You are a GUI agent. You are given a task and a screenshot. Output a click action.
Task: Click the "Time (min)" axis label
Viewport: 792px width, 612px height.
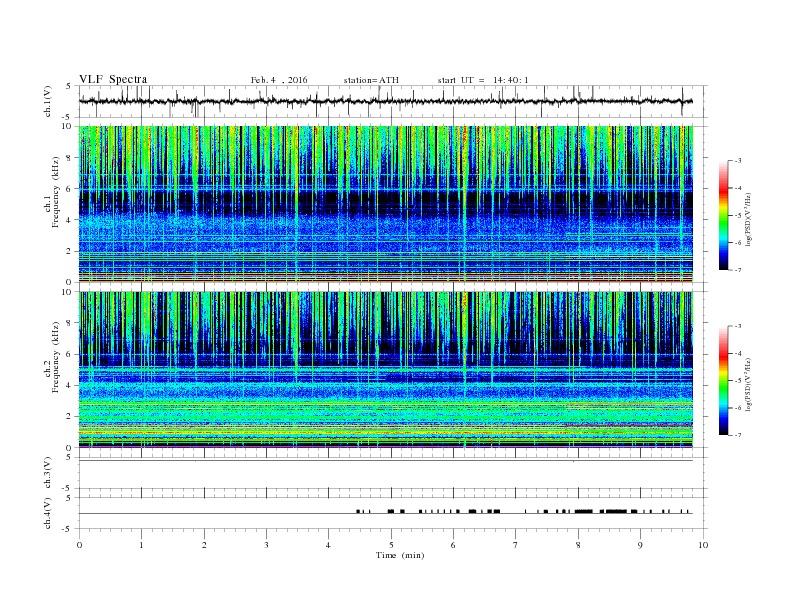tap(400, 555)
